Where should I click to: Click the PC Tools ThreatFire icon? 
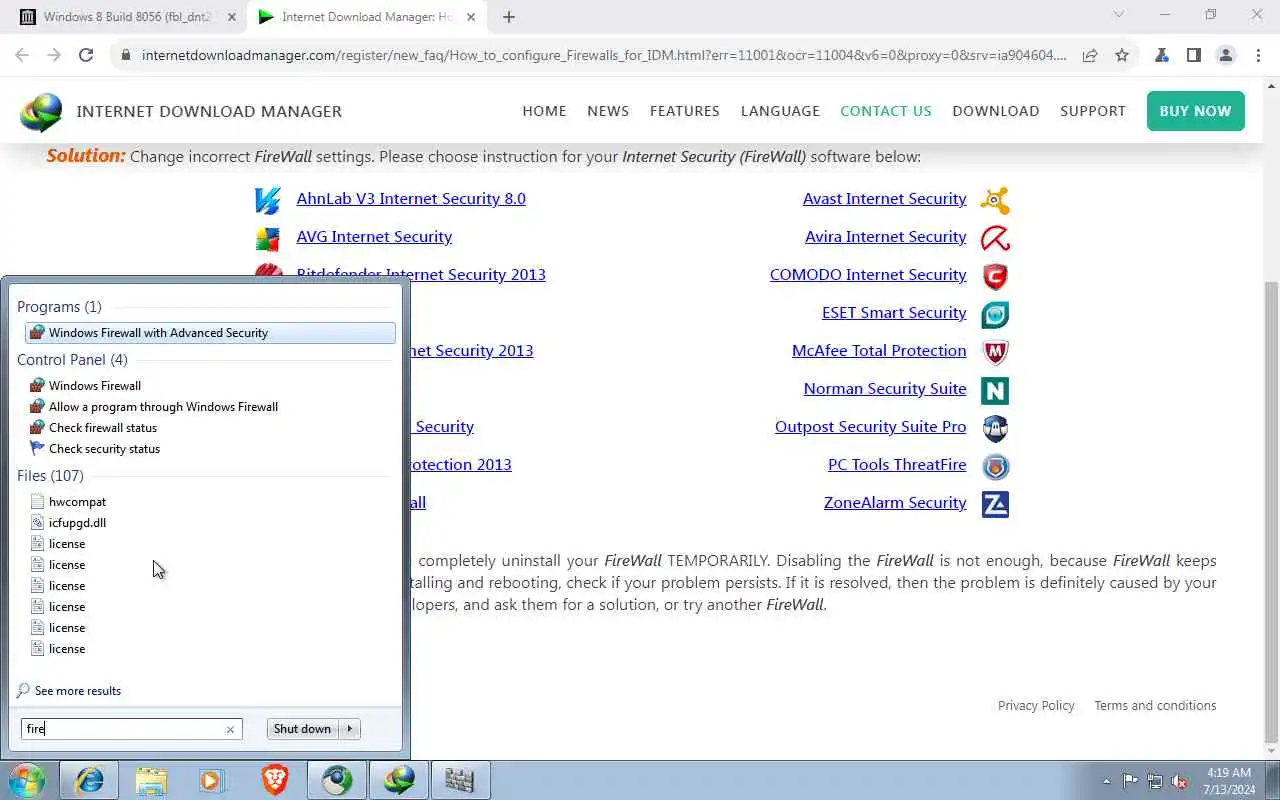coord(995,466)
